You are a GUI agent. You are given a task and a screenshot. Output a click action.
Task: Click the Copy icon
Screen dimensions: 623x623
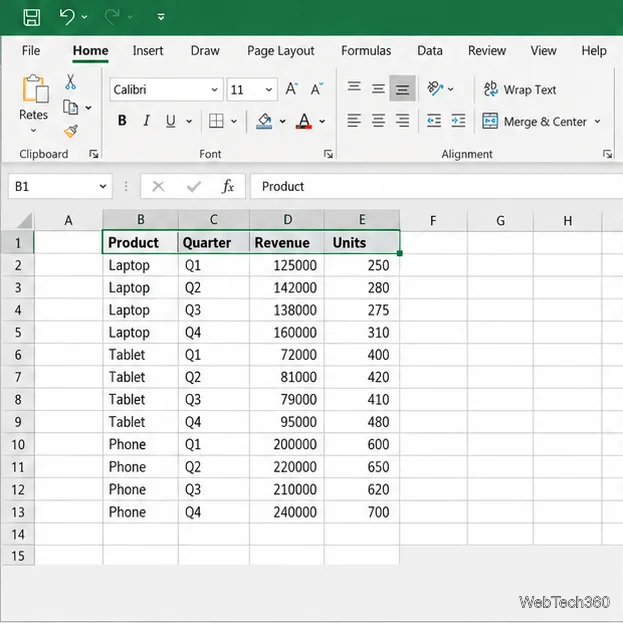[x=71, y=107]
